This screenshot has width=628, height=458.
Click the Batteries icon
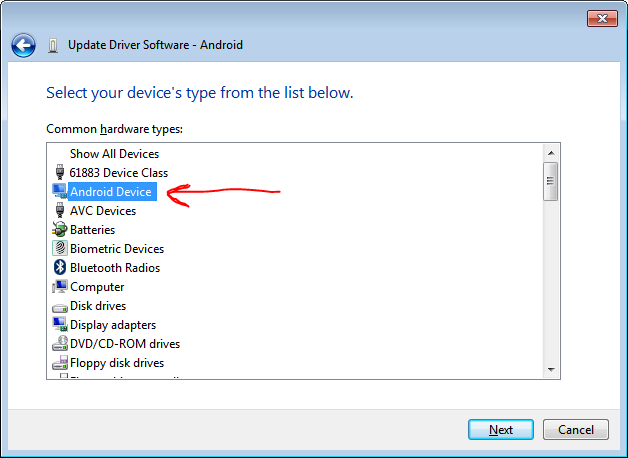coord(59,230)
